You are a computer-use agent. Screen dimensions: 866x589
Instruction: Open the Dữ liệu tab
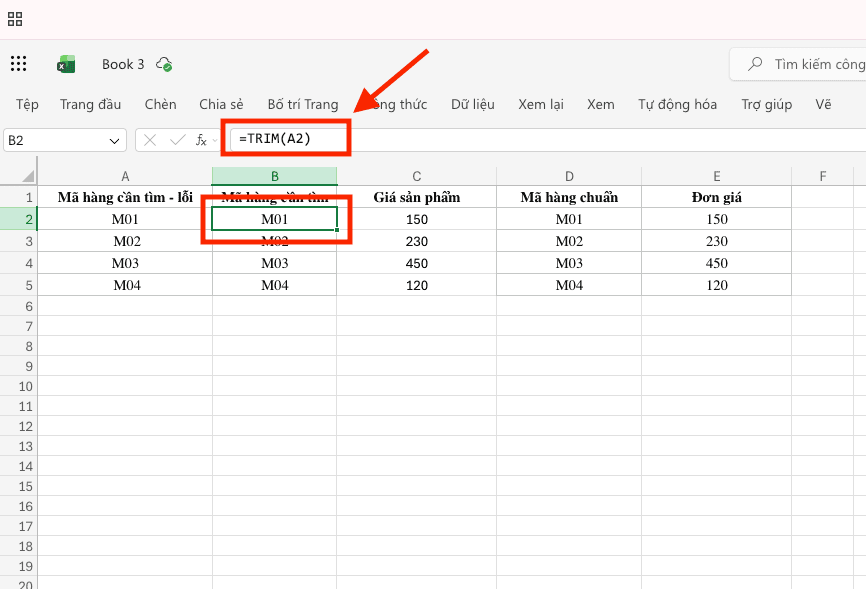[473, 104]
